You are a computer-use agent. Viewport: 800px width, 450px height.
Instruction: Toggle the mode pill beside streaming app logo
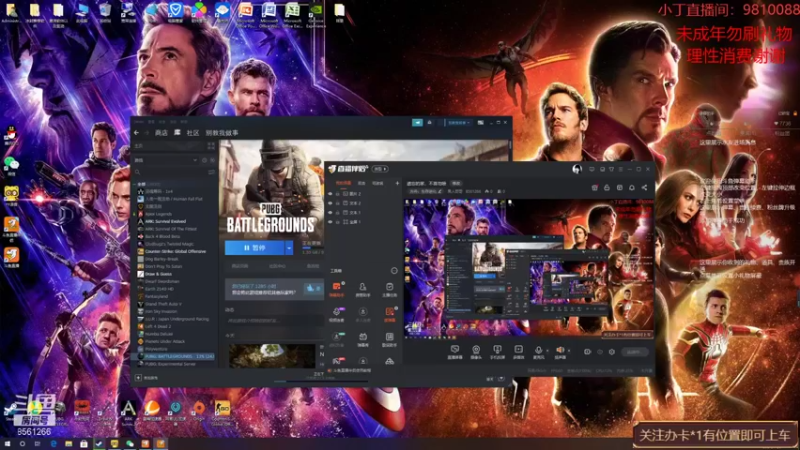[380, 169]
